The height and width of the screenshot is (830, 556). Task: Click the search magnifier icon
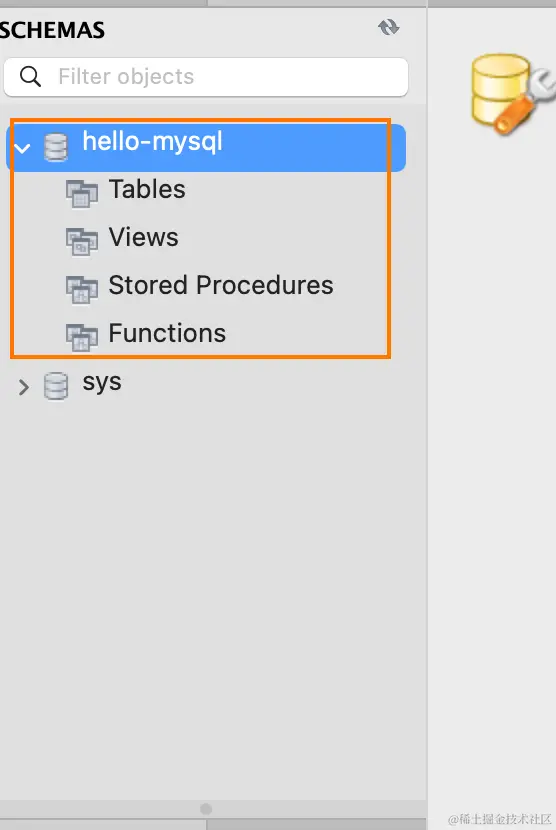click(30, 77)
